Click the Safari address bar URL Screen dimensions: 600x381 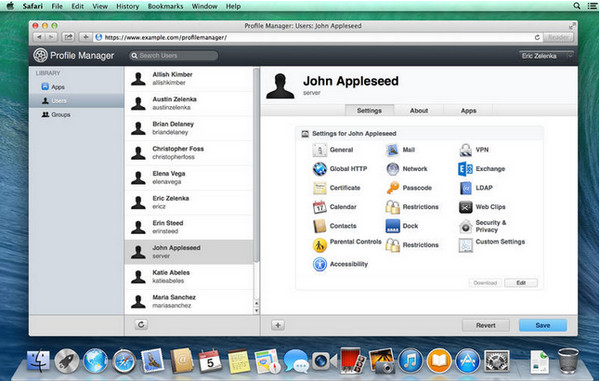pyautogui.click(x=165, y=37)
